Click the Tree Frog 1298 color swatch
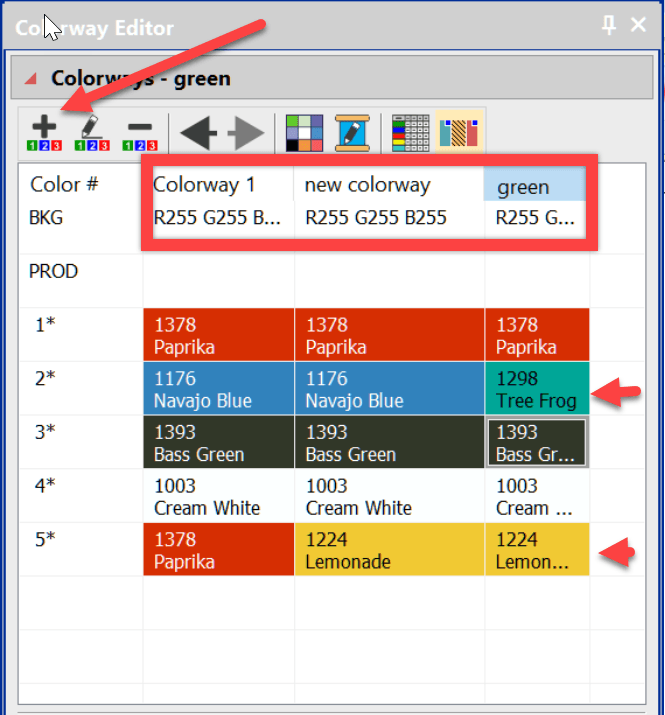This screenshot has height=715, width=665. [536, 389]
